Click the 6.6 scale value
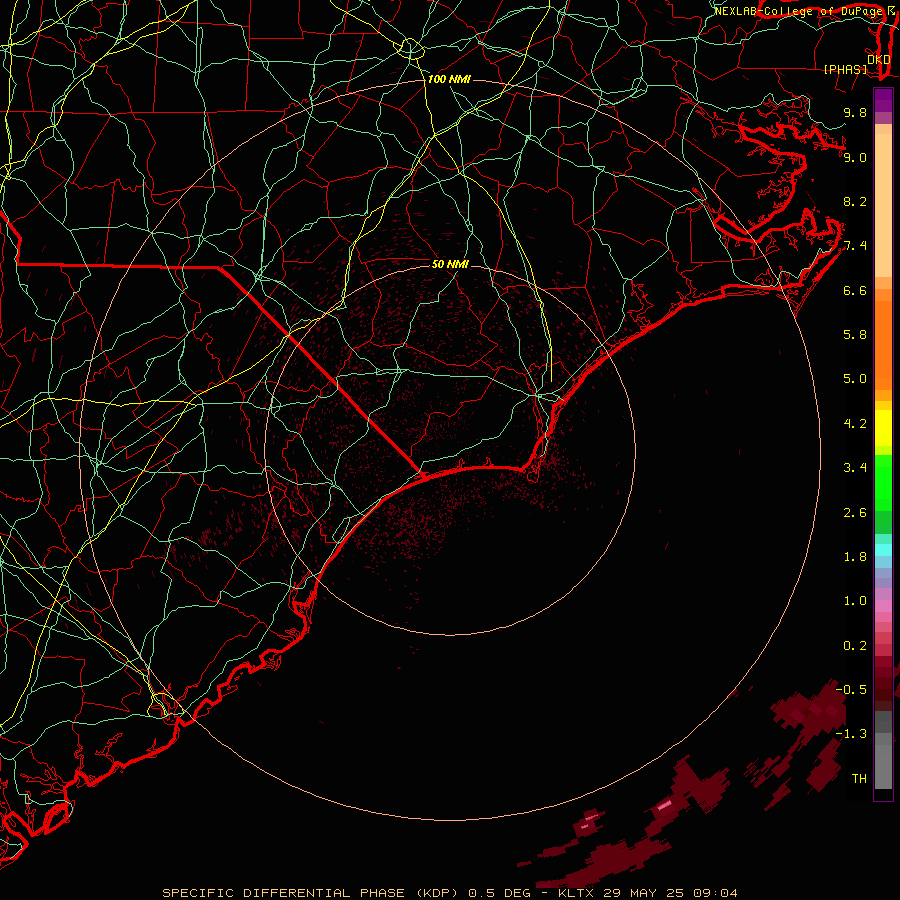 [855, 290]
